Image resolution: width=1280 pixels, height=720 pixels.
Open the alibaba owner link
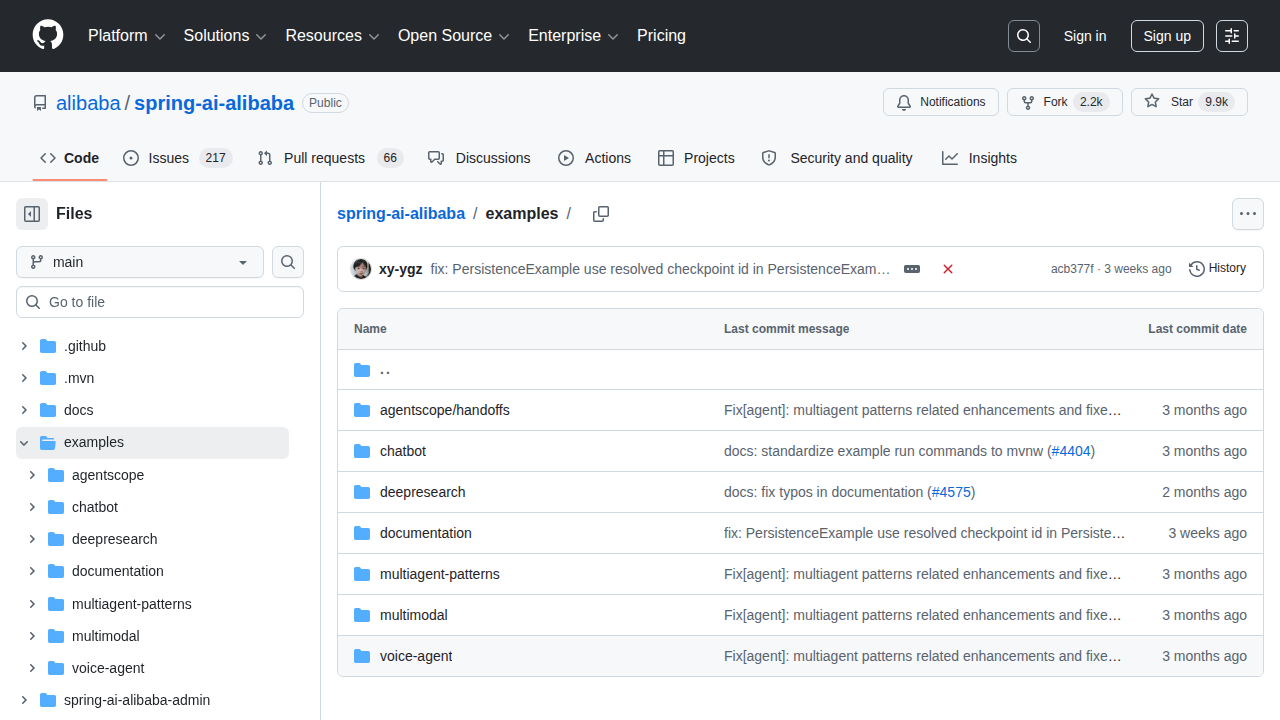[88, 103]
